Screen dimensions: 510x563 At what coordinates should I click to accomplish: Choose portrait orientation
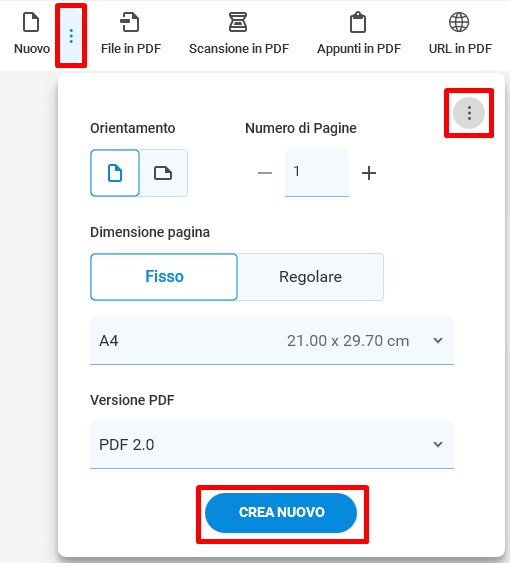(115, 173)
